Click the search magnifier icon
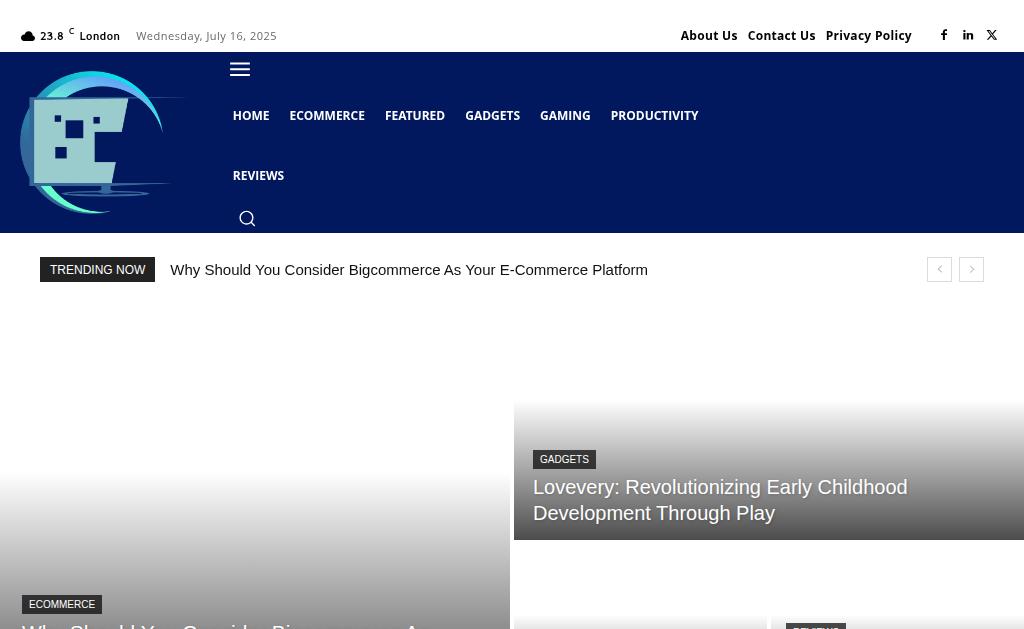Viewport: 1024px width, 629px height. (247, 218)
